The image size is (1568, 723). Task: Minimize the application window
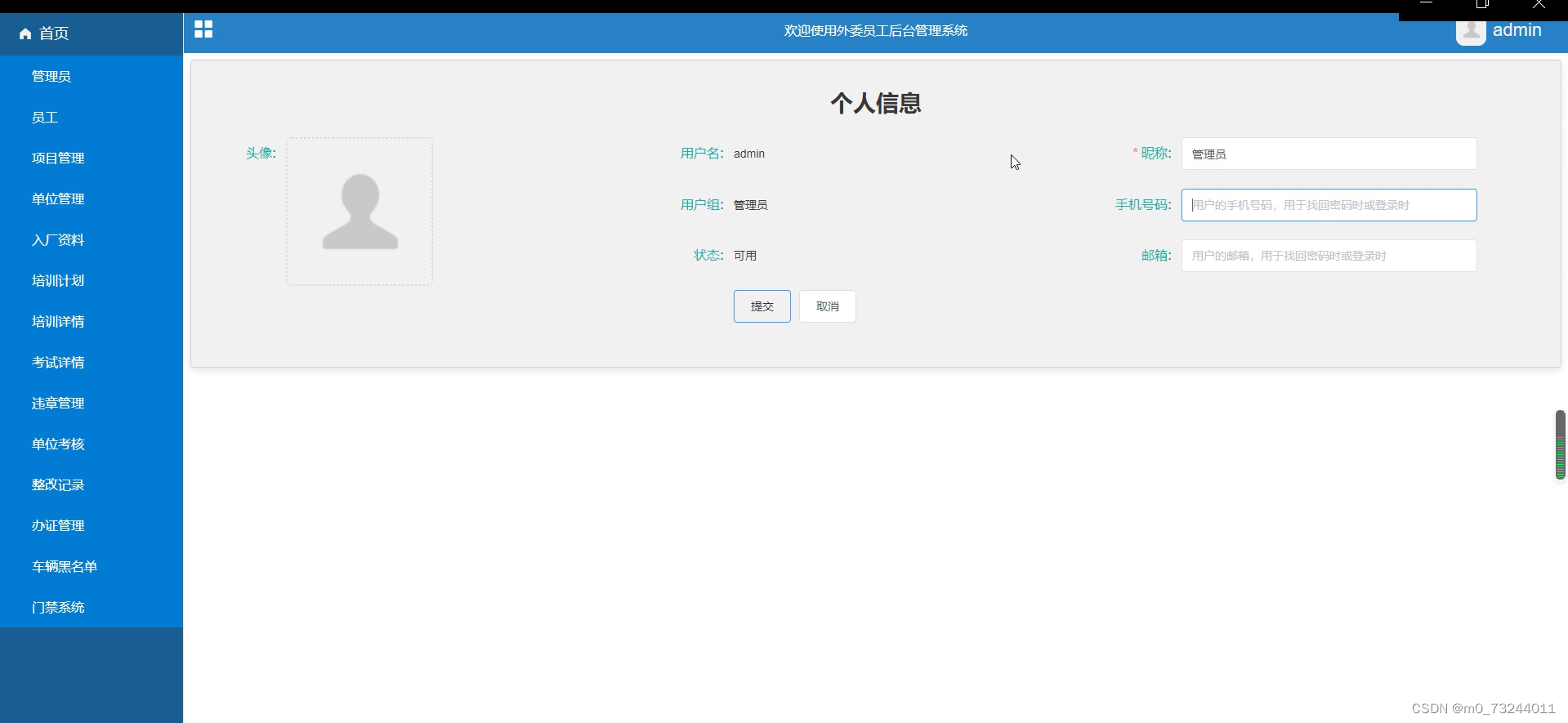click(x=1426, y=4)
